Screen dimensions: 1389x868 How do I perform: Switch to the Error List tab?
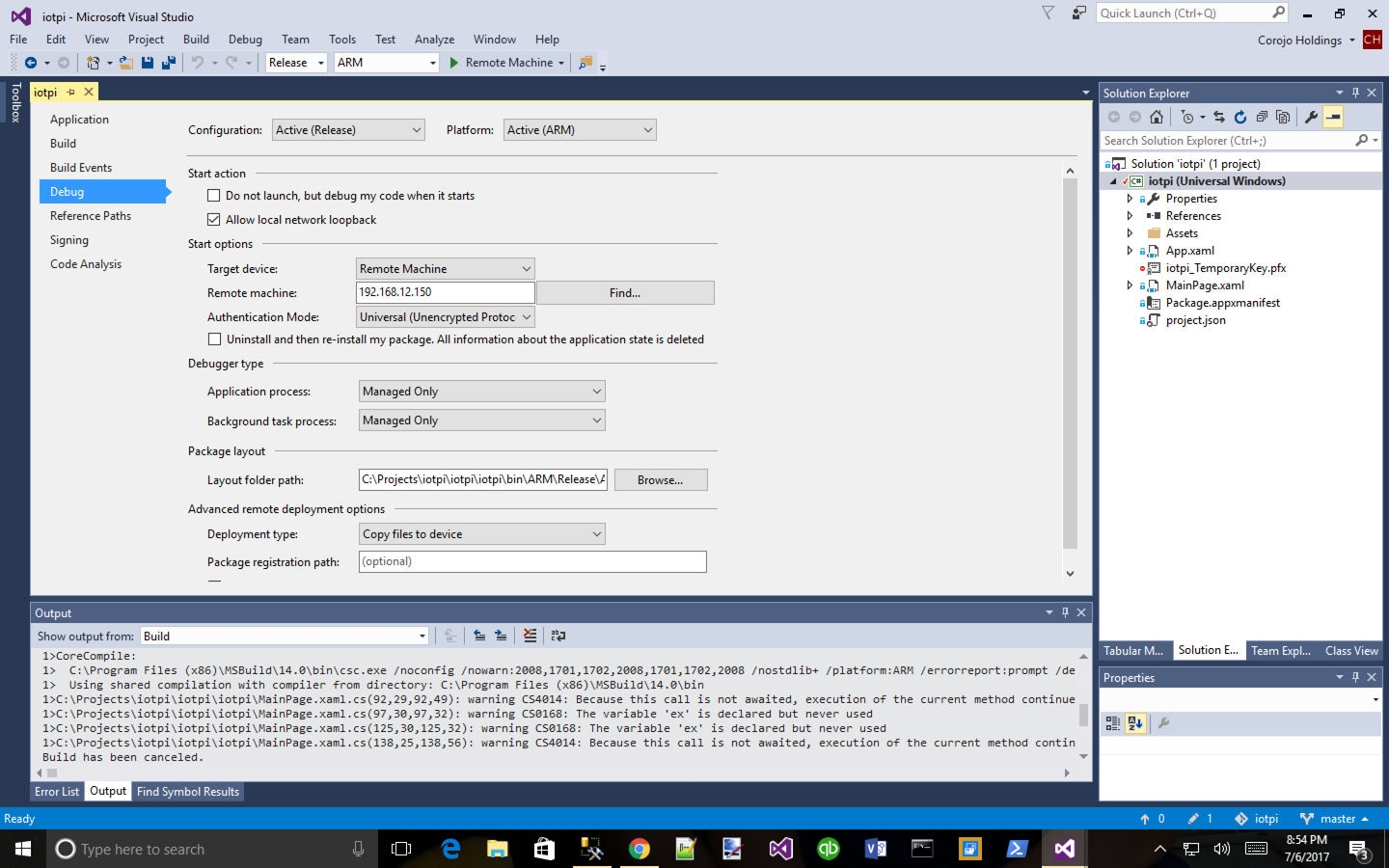click(x=57, y=792)
